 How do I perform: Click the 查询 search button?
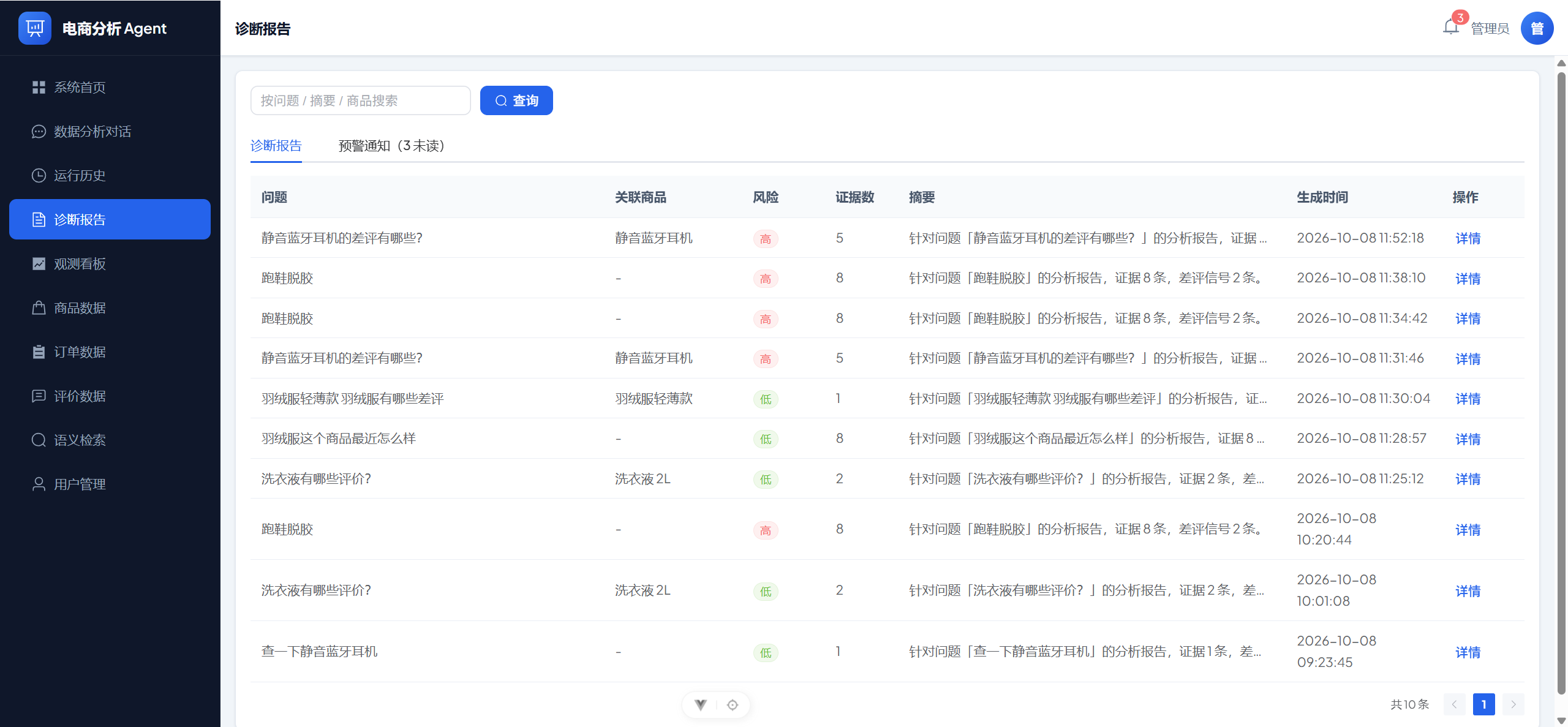point(516,100)
